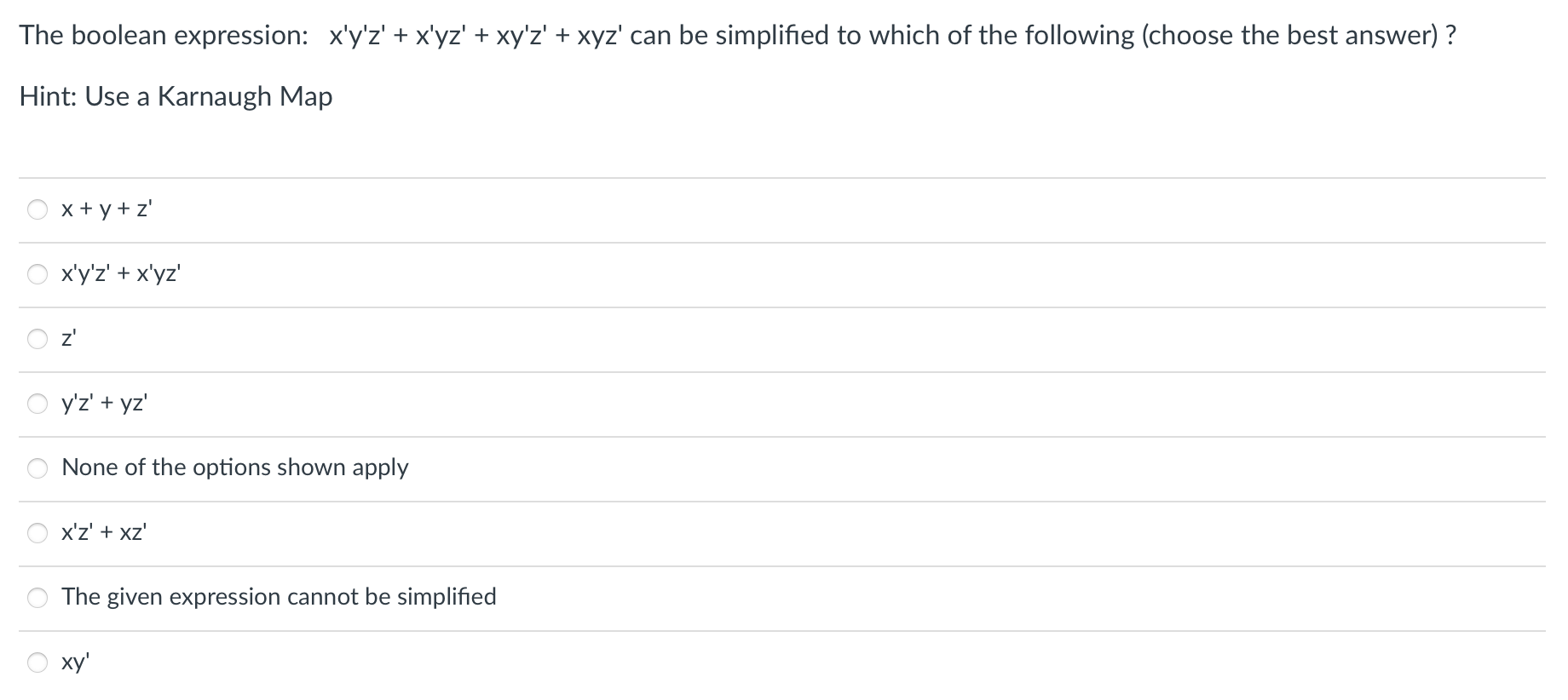Click the answer text "x'z' + xz'"
1568x700 pixels.
103,532
